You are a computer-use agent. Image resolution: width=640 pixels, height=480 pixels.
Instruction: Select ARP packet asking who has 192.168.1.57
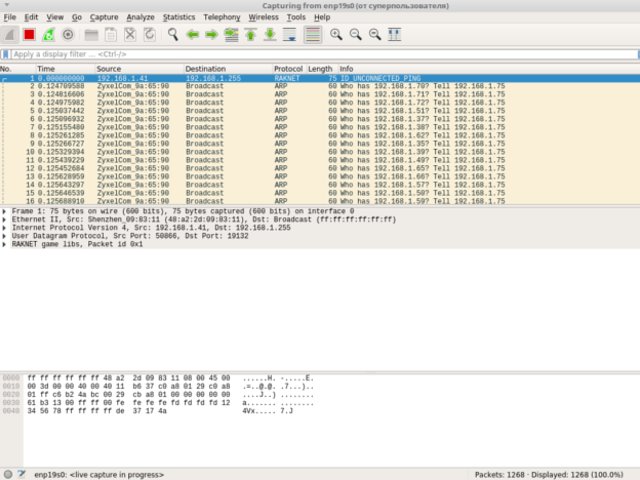tap(320, 185)
